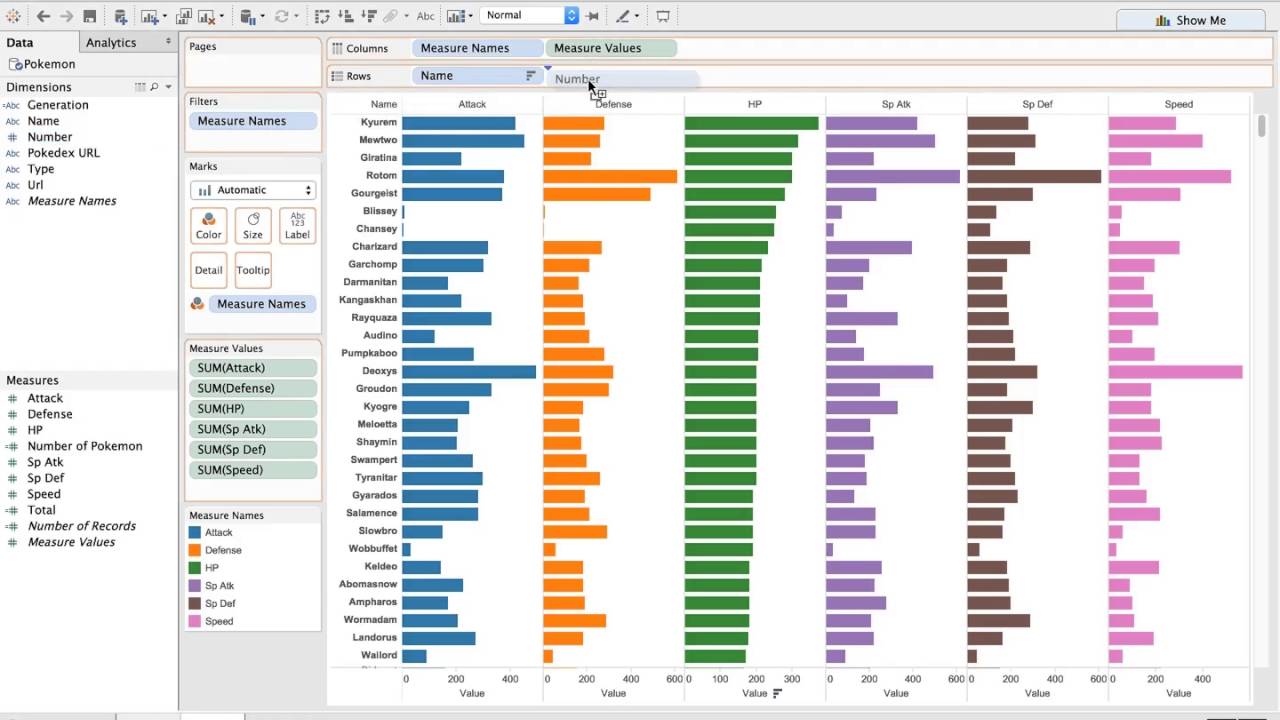Screen dimensions: 1280x720
Task: Select the Pokemon data source
Action: point(41,64)
